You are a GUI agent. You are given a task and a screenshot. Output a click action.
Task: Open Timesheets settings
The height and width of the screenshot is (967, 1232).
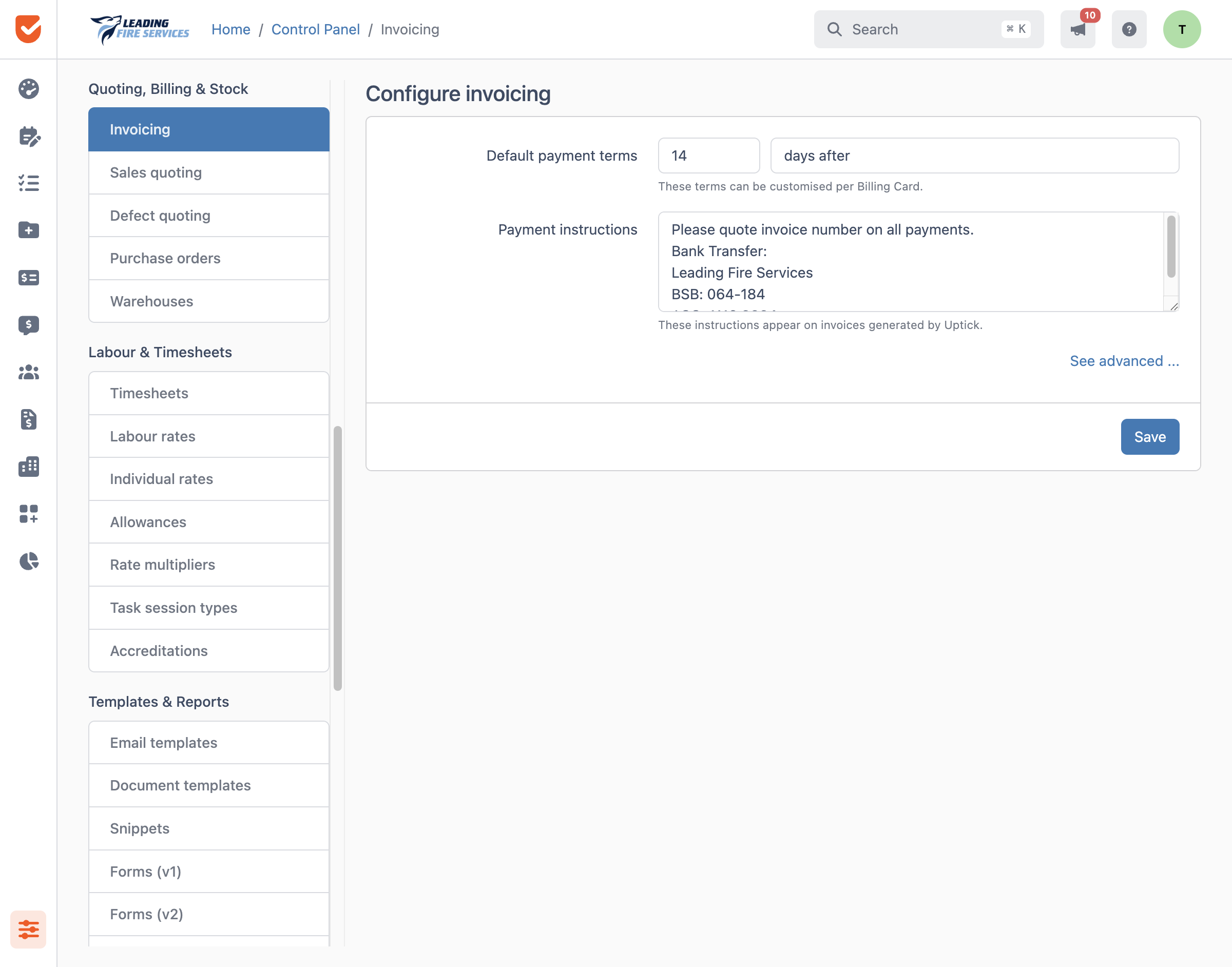coord(209,393)
